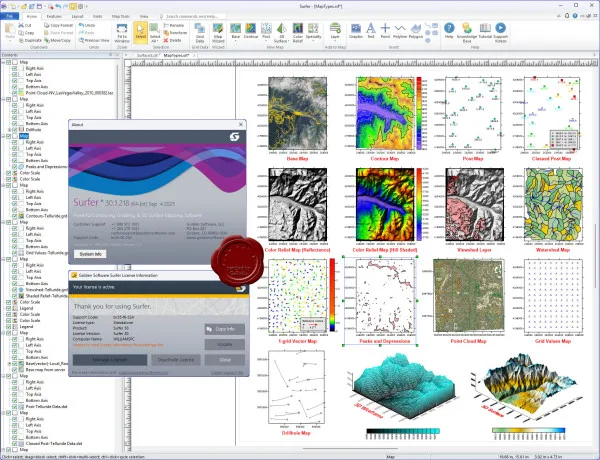
Task: Click Transform in Selection group
Action: 175,33
